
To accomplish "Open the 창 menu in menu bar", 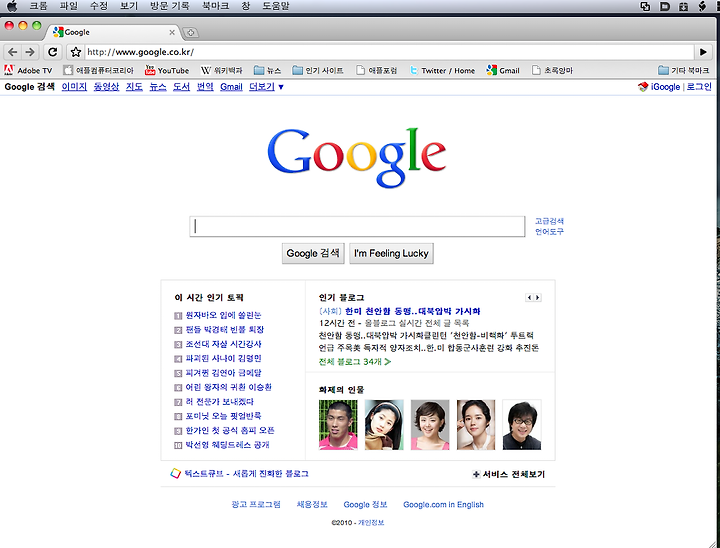I will pyautogui.click(x=246, y=6).
